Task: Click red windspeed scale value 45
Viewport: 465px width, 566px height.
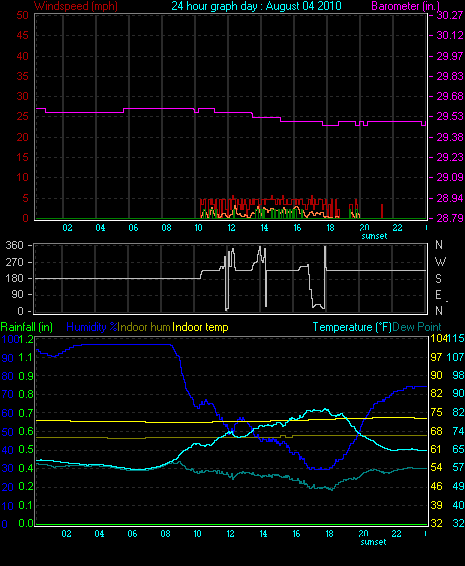Action: [x=22, y=35]
